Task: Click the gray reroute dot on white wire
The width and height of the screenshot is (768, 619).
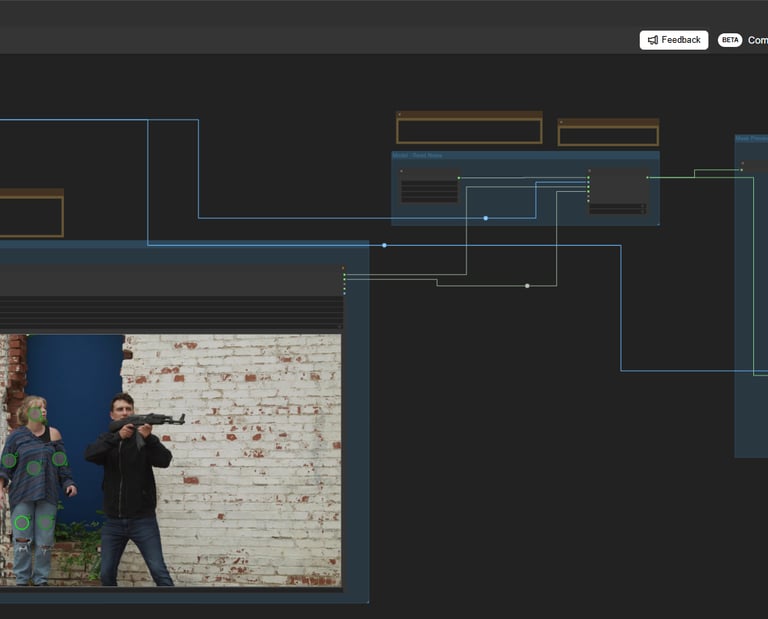Action: coord(527,286)
